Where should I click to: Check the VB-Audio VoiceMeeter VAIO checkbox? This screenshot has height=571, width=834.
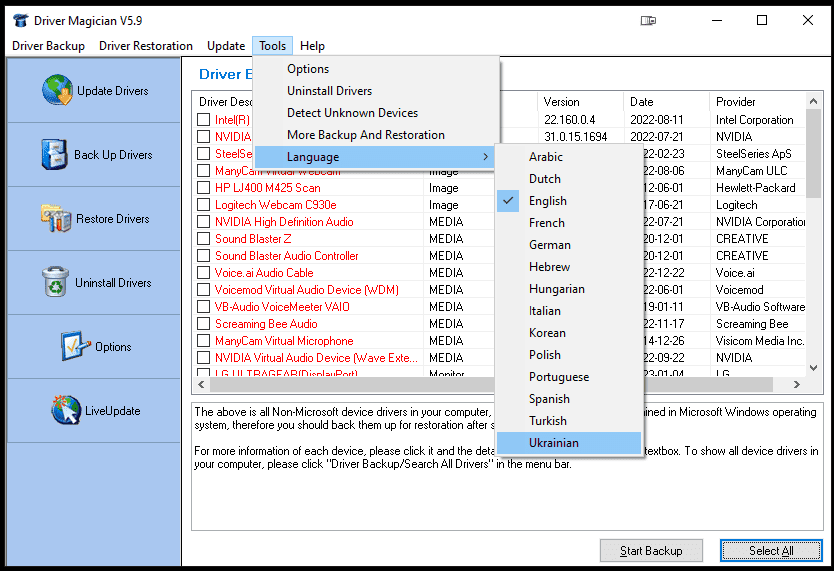click(203, 307)
